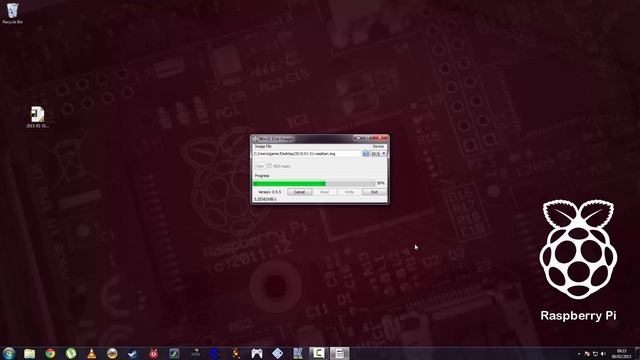Viewport: 640px width, 360px height.
Task: Click the green write progress bar
Action: pyautogui.click(x=313, y=183)
